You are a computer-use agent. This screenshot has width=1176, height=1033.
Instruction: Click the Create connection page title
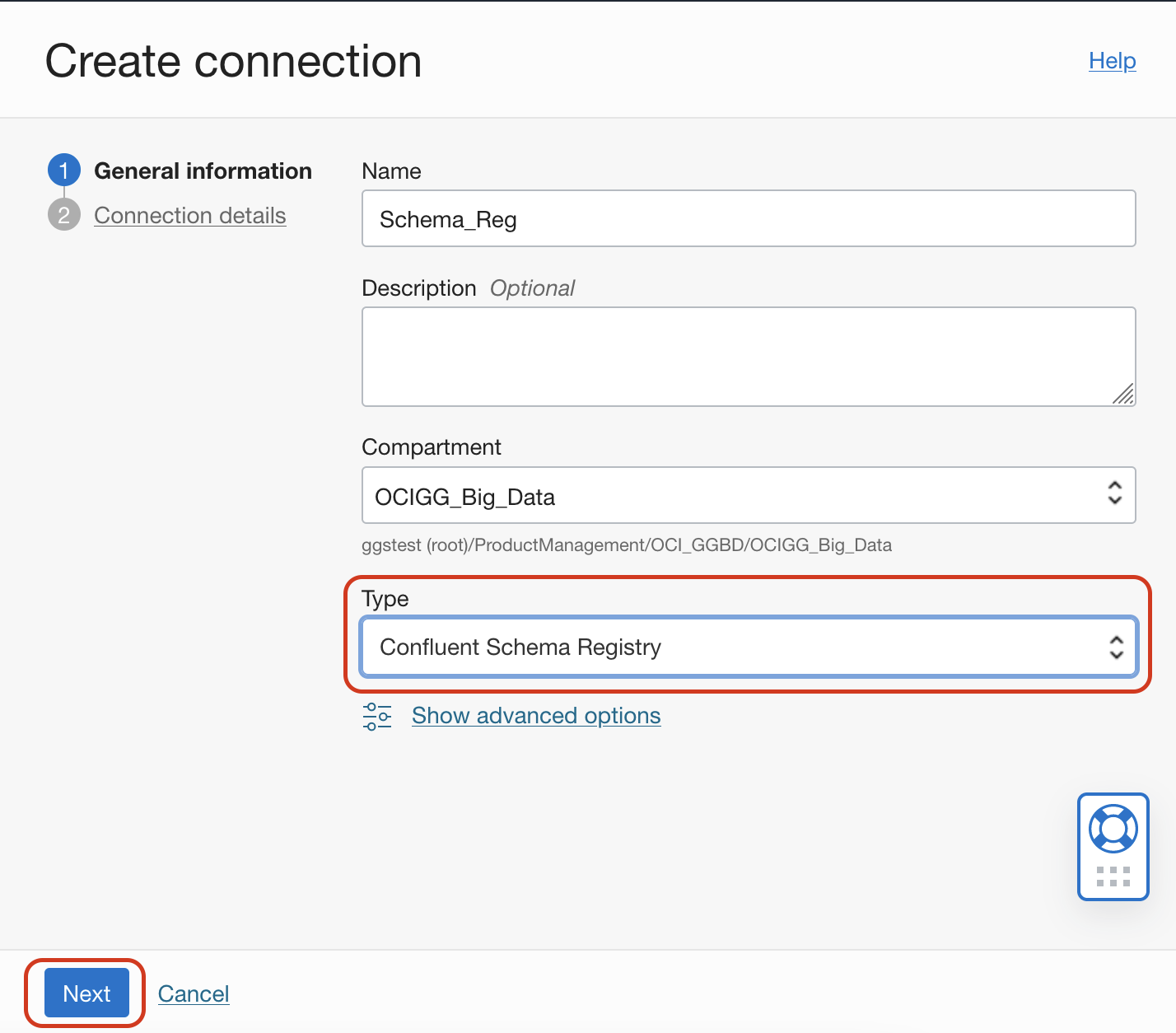[234, 60]
